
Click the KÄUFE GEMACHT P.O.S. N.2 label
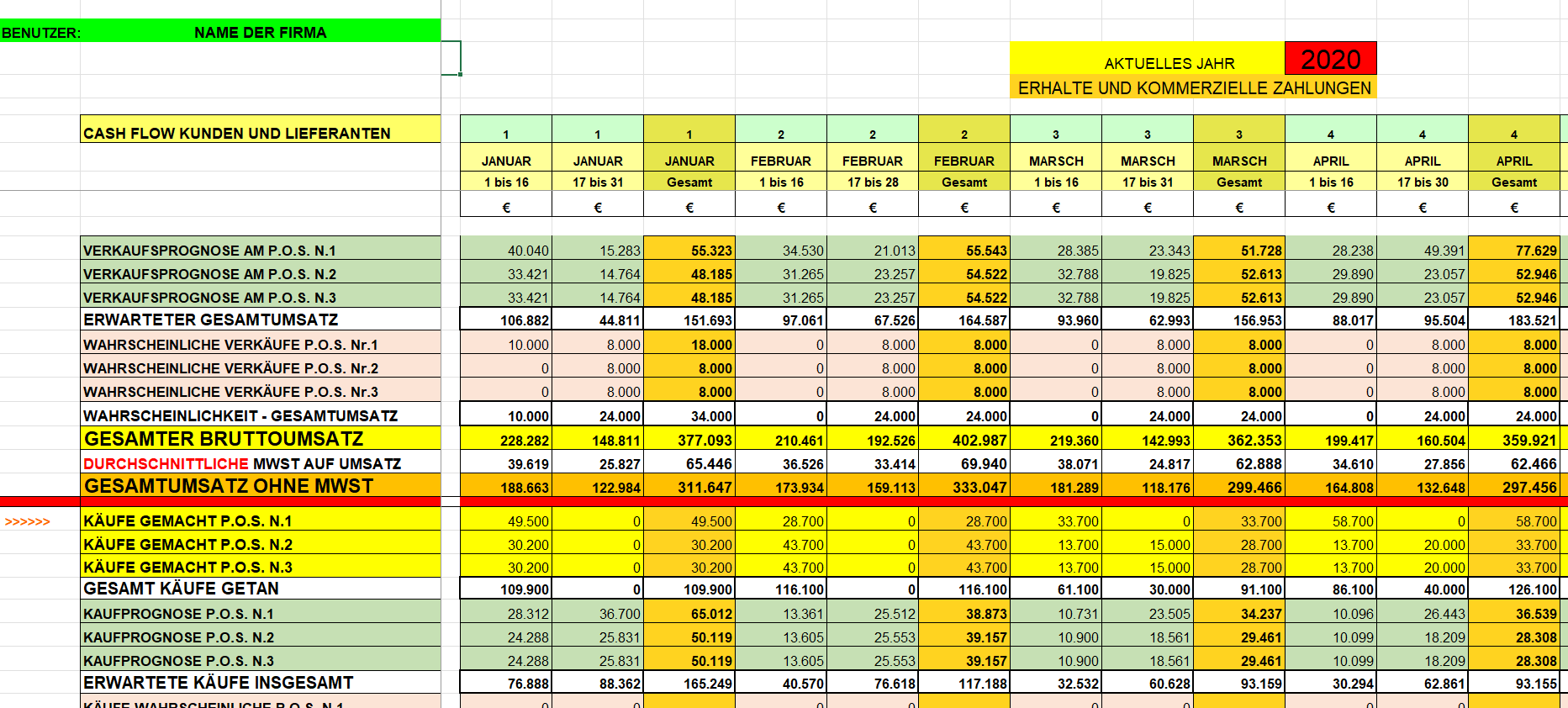coord(187,544)
